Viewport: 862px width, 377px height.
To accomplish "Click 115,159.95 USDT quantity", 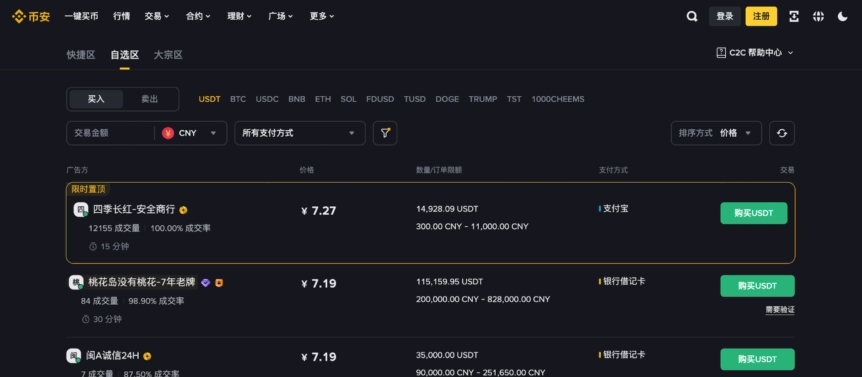I will [x=450, y=282].
